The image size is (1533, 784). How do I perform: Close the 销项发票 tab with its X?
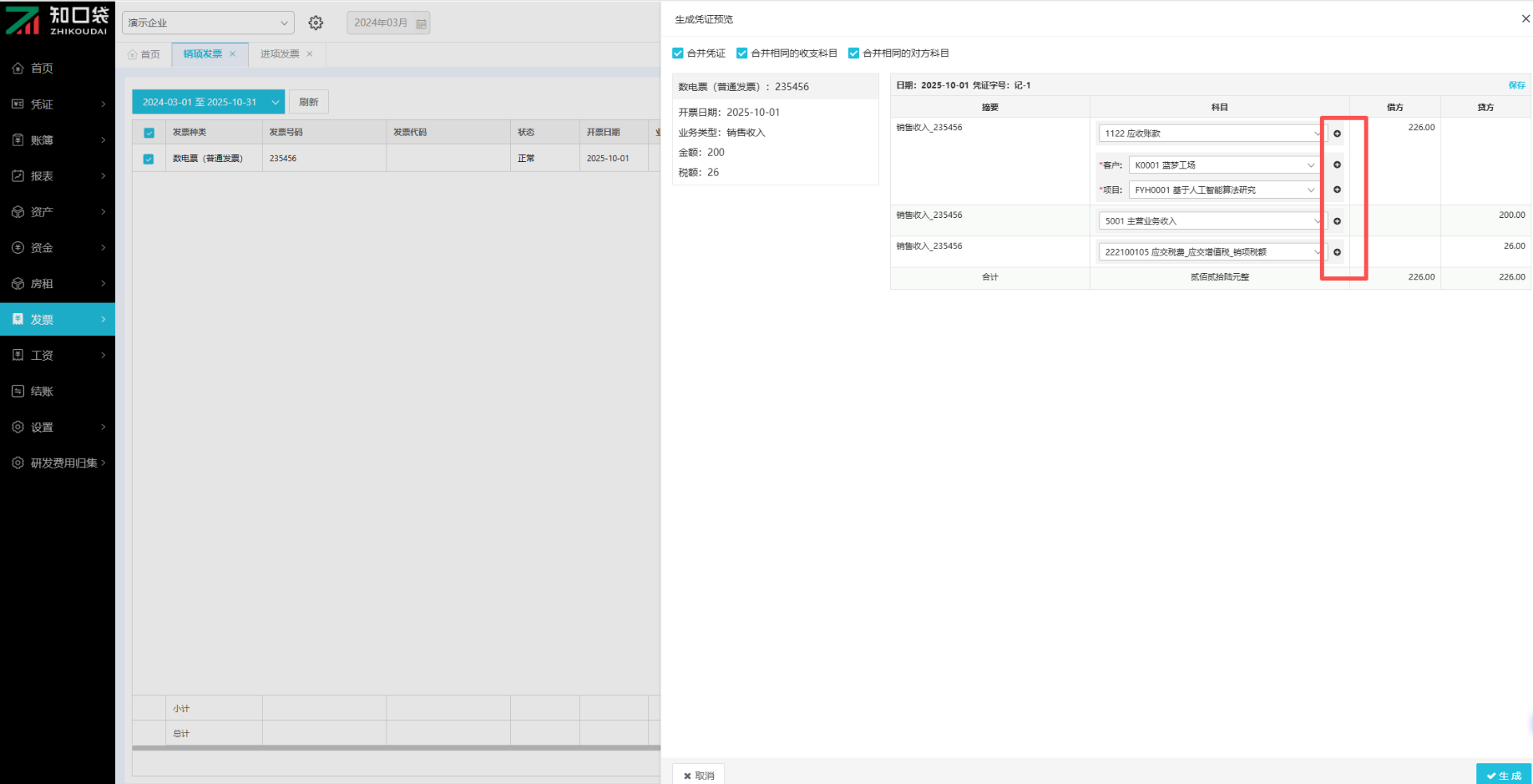pyautogui.click(x=232, y=54)
